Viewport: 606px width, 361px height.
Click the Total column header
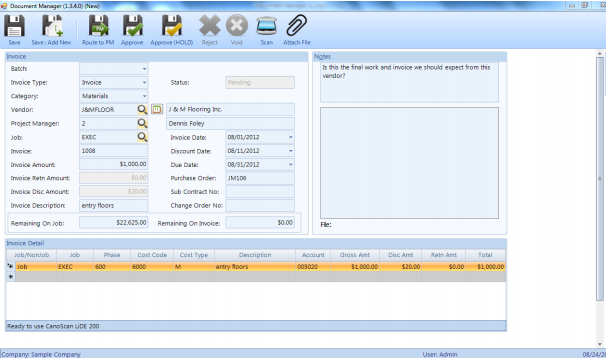pos(485,255)
